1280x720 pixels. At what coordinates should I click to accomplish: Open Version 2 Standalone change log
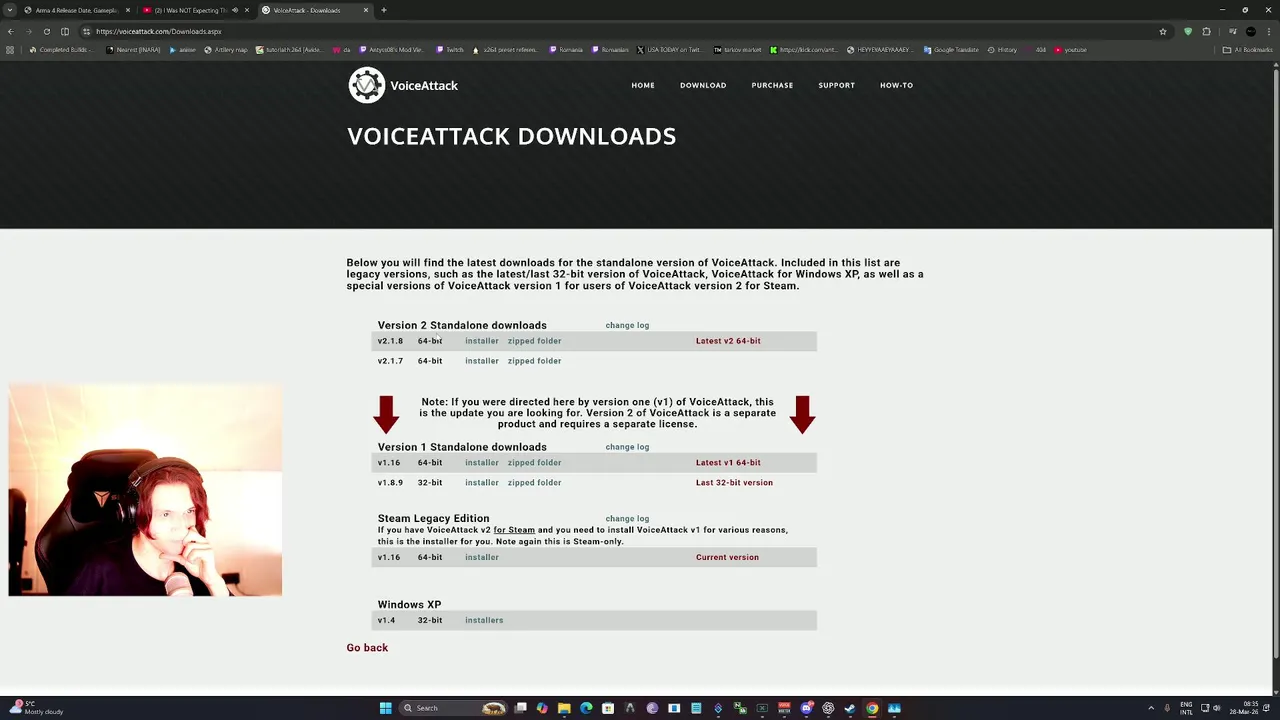click(x=627, y=325)
